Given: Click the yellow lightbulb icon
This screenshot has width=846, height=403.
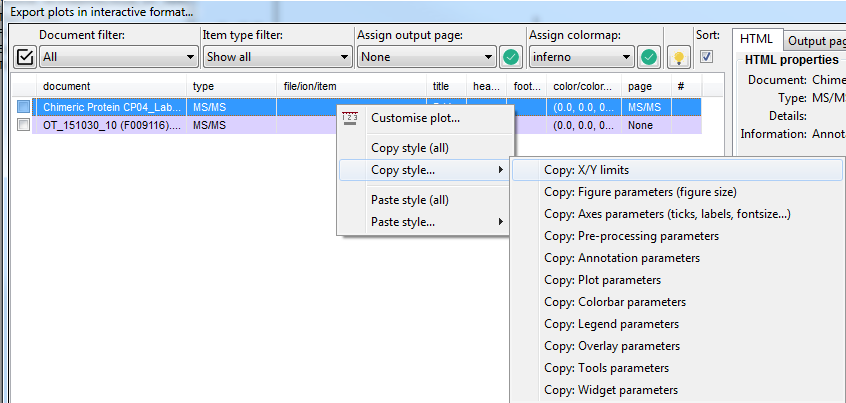Looking at the screenshot, I should point(678,57).
